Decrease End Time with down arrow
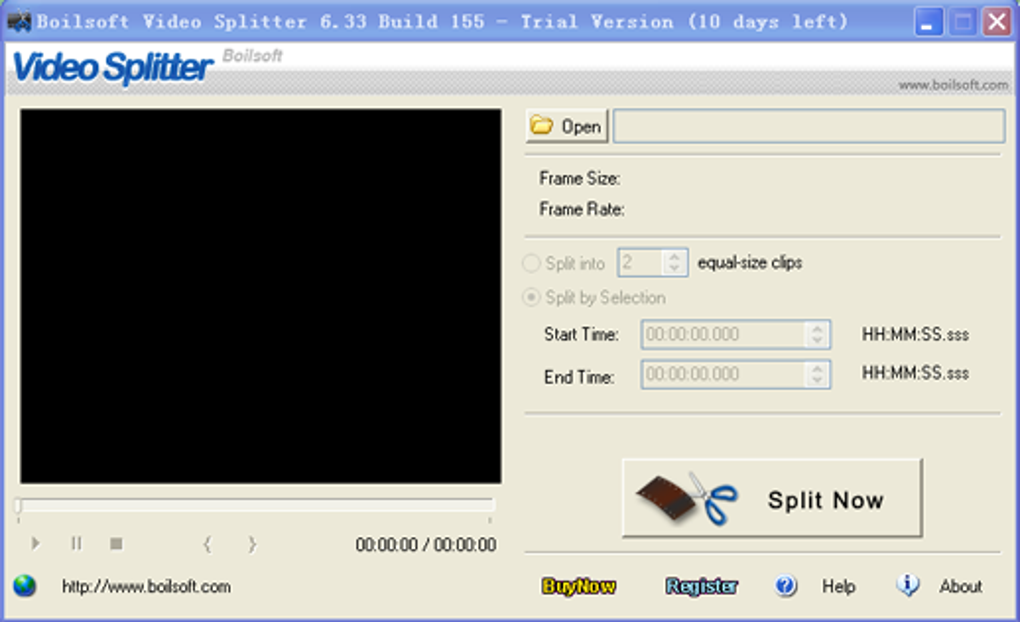The image size is (1020, 622). click(818, 381)
